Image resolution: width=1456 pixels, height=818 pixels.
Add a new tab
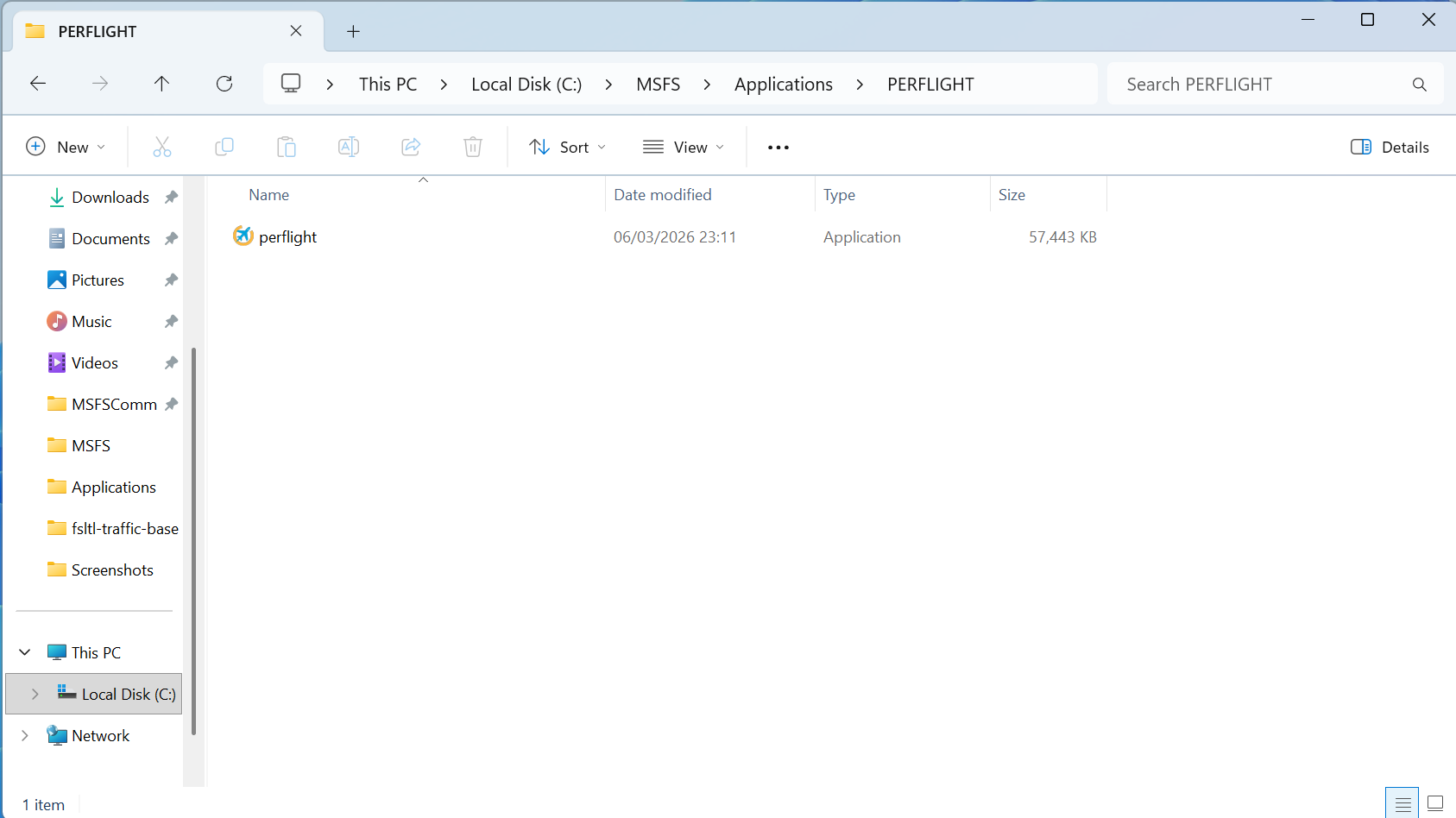click(353, 32)
